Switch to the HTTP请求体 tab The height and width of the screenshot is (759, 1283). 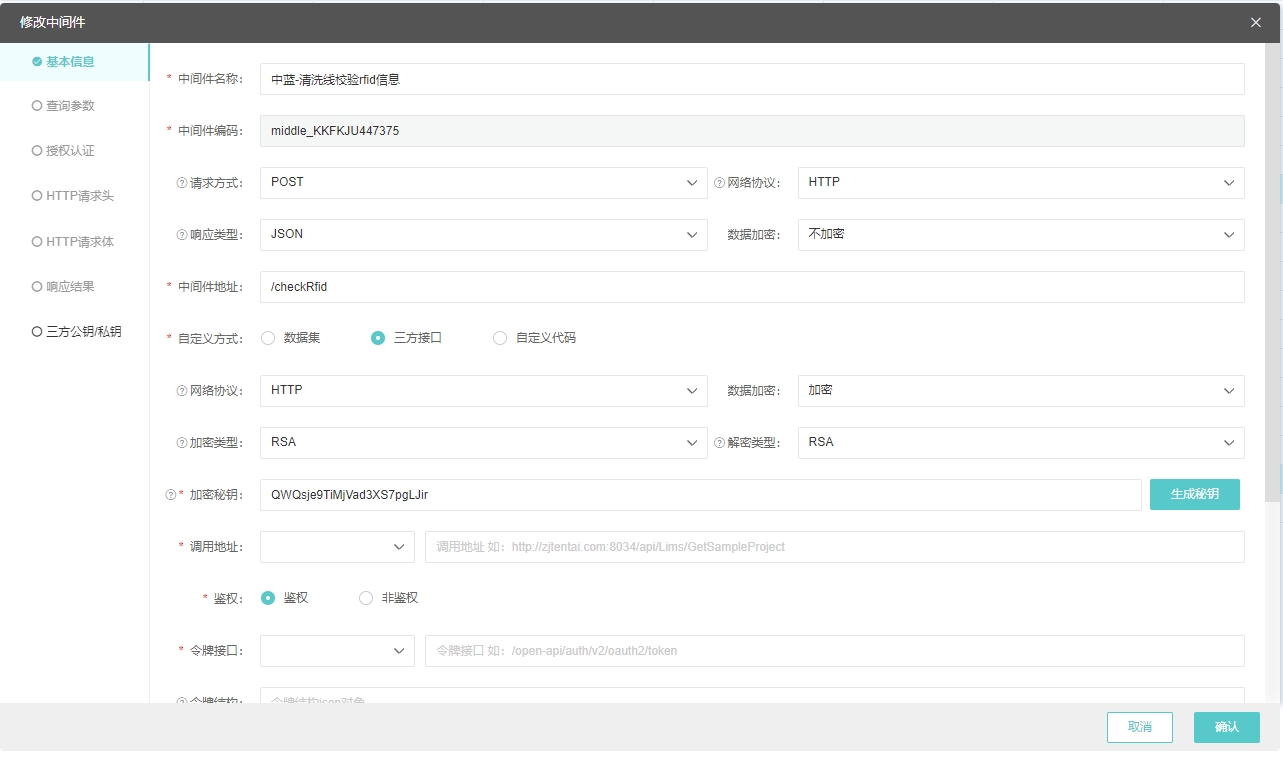[75, 242]
